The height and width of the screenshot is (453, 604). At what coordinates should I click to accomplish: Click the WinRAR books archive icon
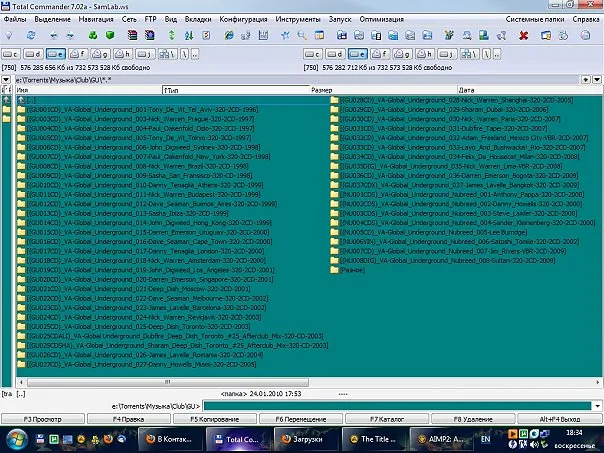pos(132,35)
